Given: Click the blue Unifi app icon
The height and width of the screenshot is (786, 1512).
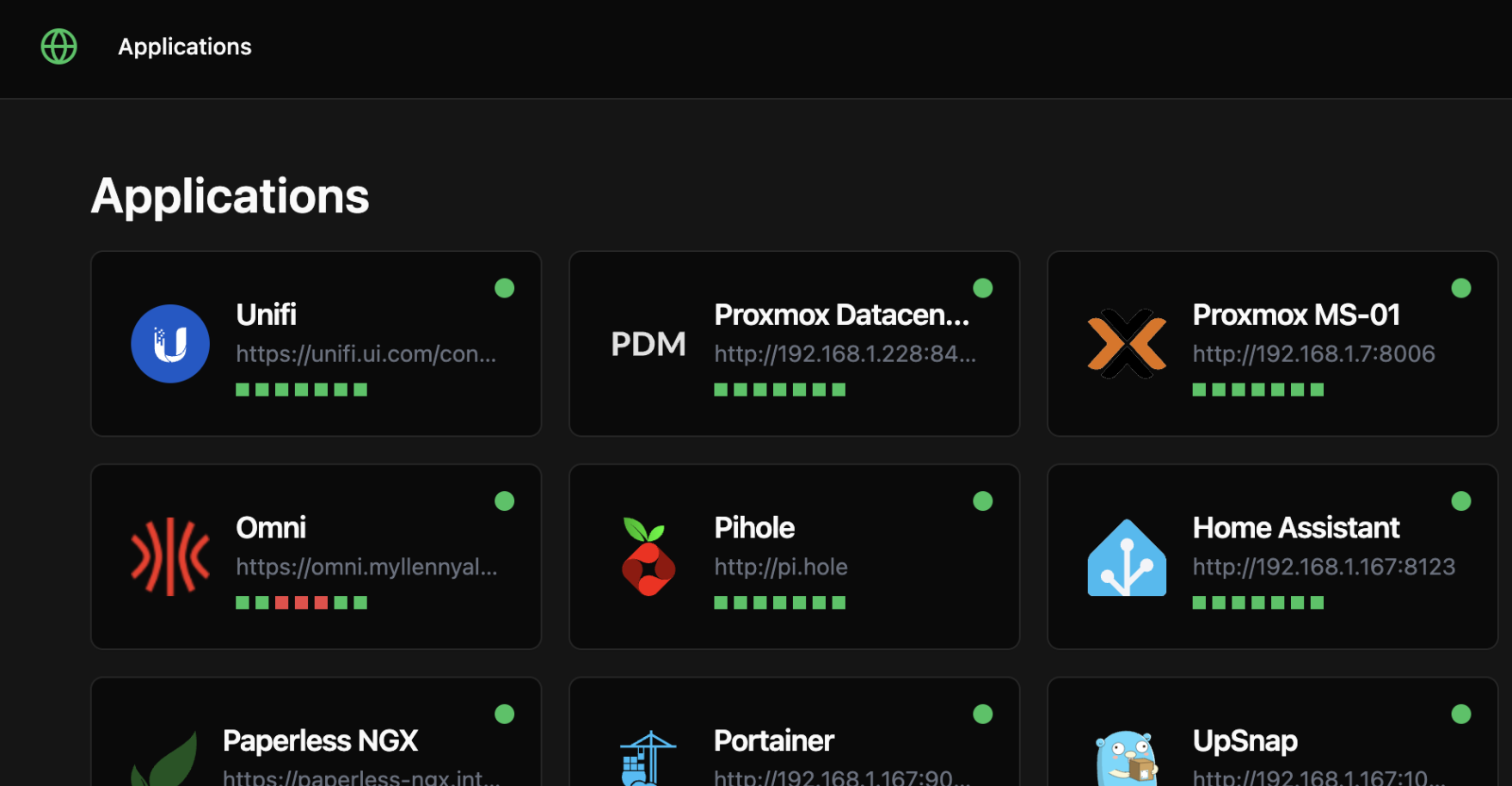Looking at the screenshot, I should (170, 344).
